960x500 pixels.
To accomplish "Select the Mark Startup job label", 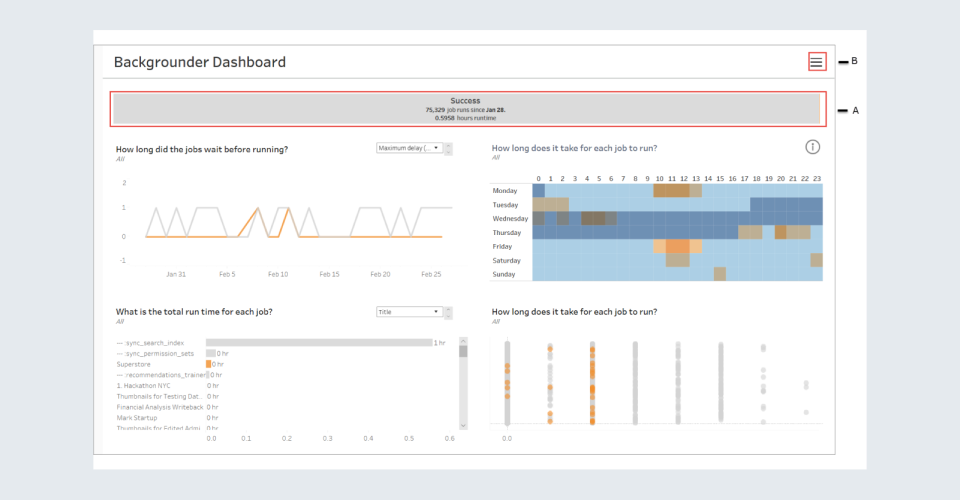I will pos(138,418).
